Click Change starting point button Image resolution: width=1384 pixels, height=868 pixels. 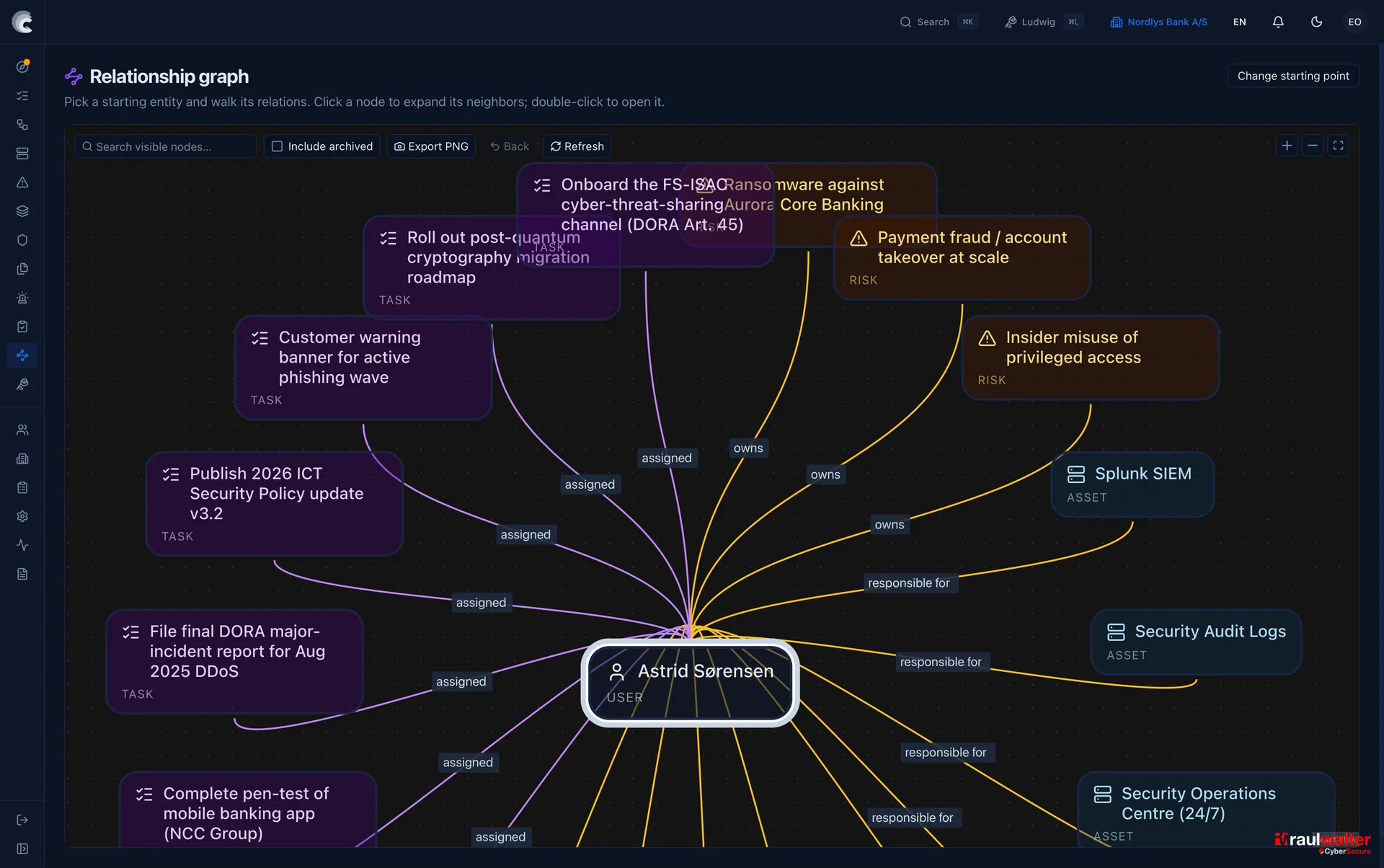pos(1293,76)
